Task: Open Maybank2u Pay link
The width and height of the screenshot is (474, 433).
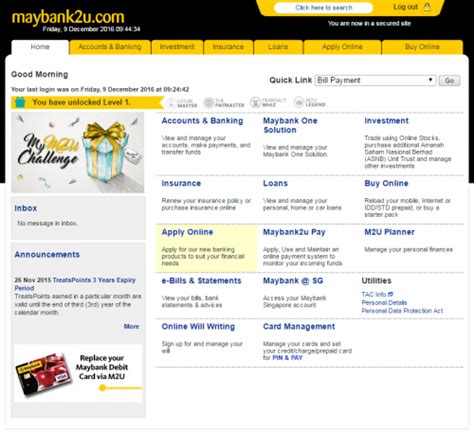Action: pos(294,232)
